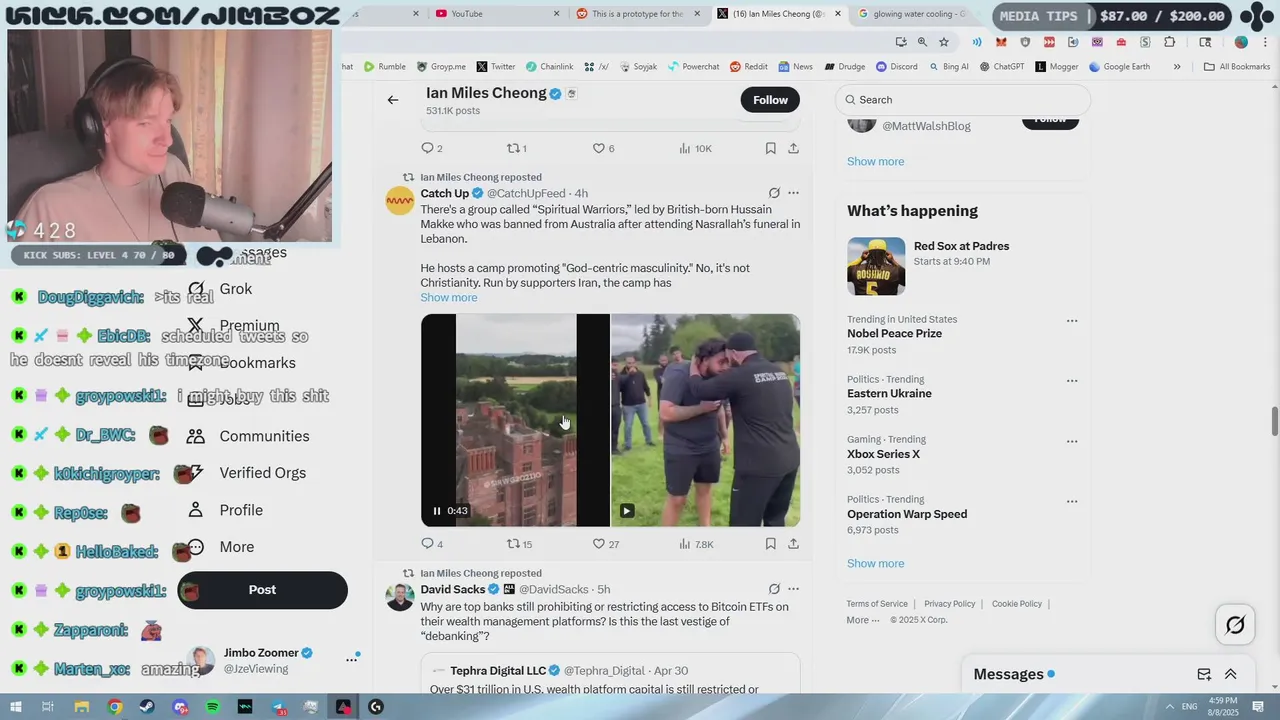
Task: Open Grok icon on David Sacks post
Action: pos(774,589)
